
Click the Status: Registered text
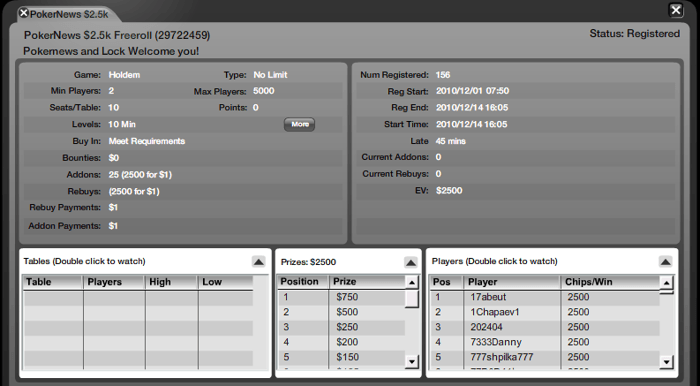pyautogui.click(x=634, y=34)
